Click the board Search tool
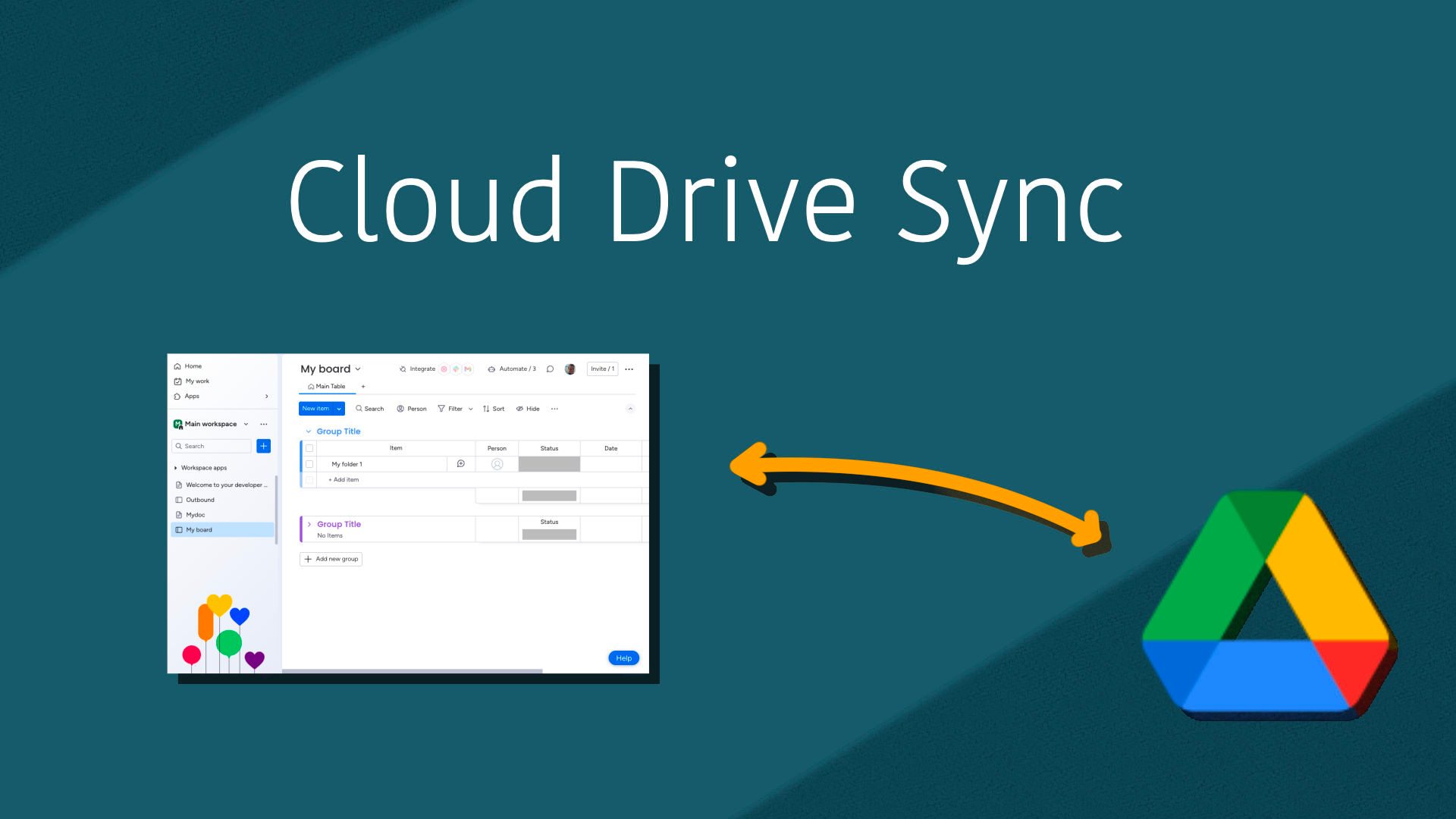1456x819 pixels. 370,409
